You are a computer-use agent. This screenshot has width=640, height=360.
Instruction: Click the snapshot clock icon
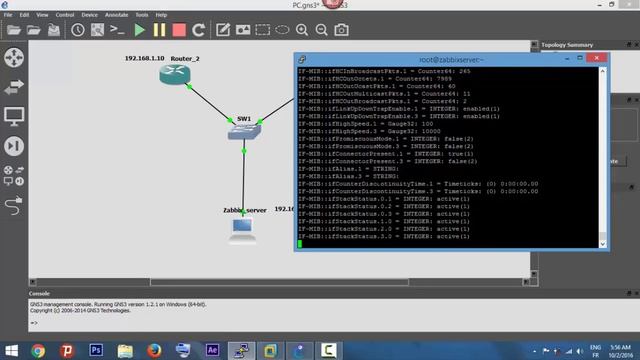[78, 30]
